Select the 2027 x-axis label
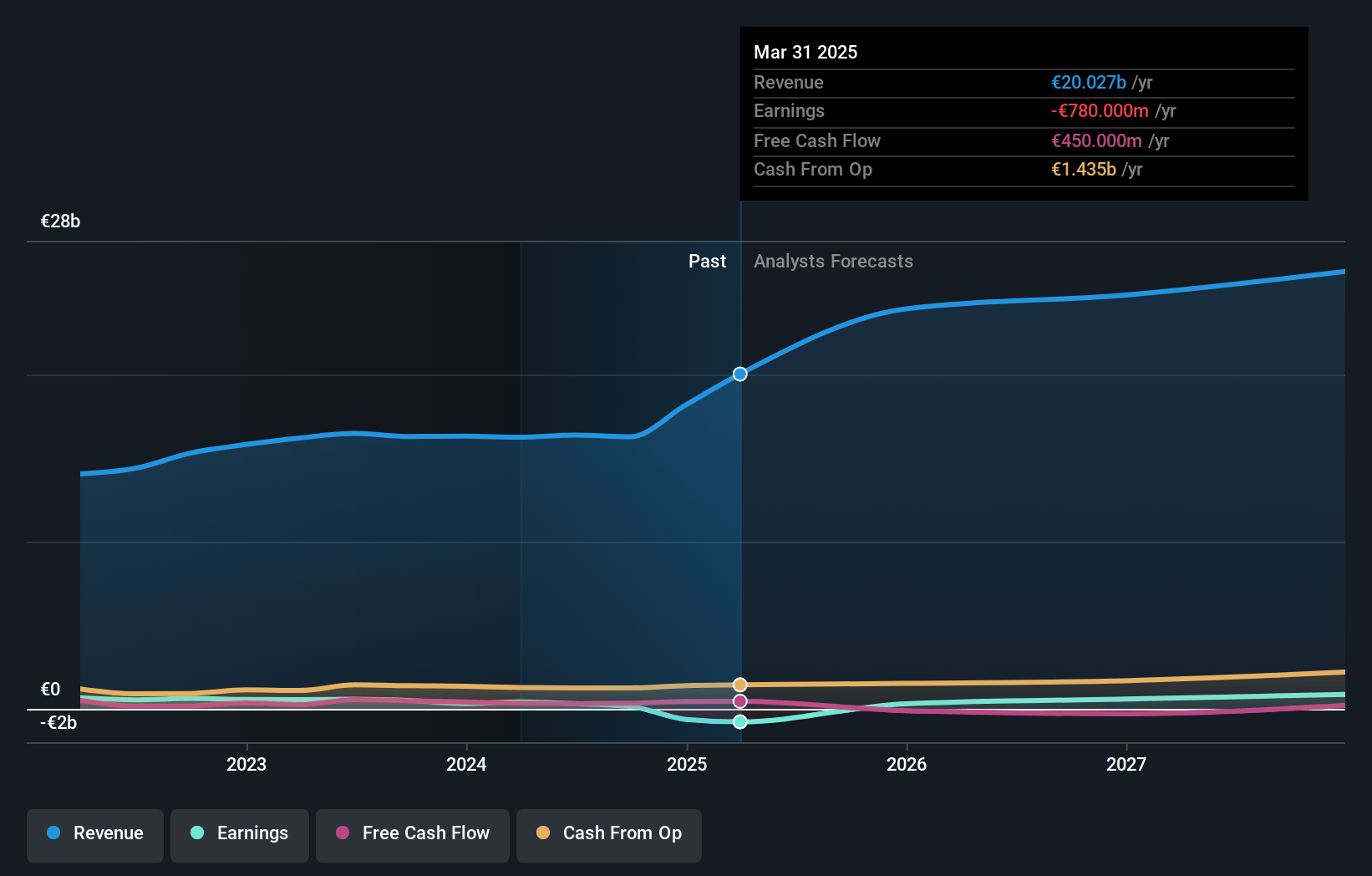This screenshot has height=876, width=1372. coord(1126,764)
